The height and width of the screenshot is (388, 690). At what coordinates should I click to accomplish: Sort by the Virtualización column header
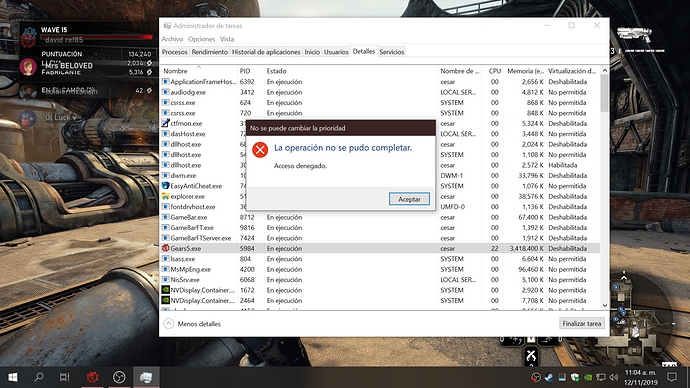point(572,71)
